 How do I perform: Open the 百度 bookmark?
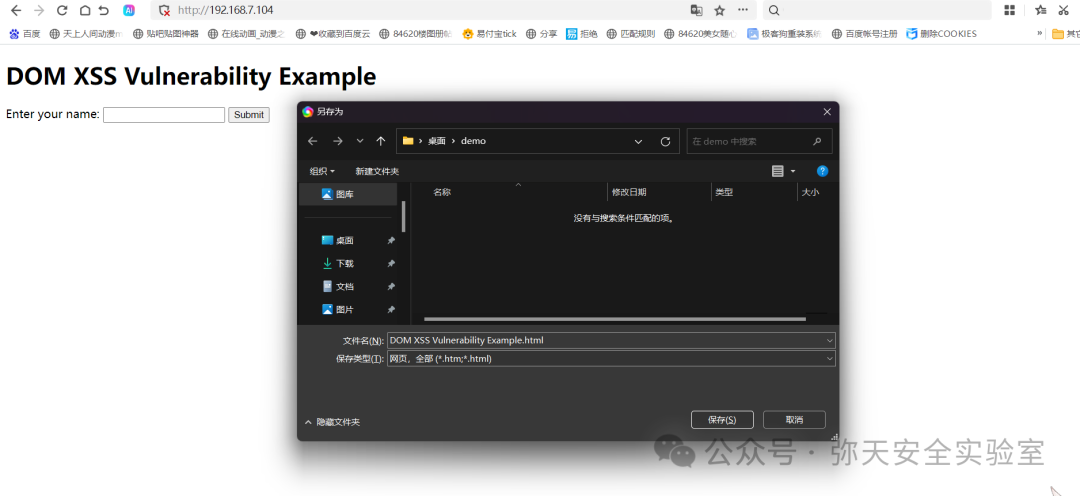[x=25, y=33]
